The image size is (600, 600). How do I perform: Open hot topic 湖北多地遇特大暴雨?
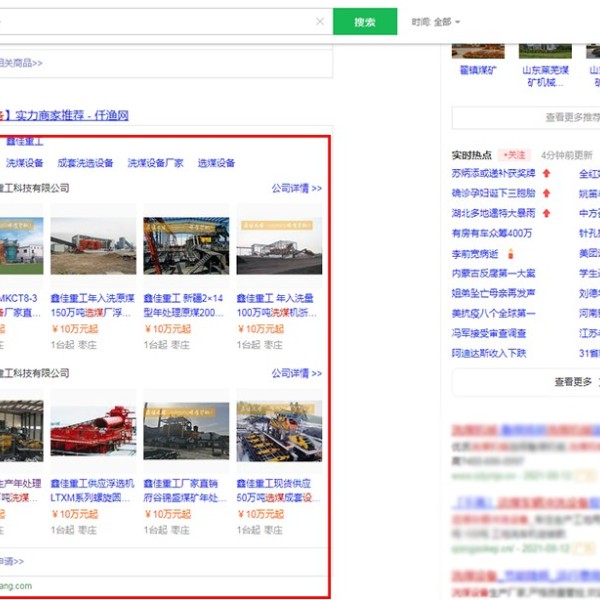(493, 213)
